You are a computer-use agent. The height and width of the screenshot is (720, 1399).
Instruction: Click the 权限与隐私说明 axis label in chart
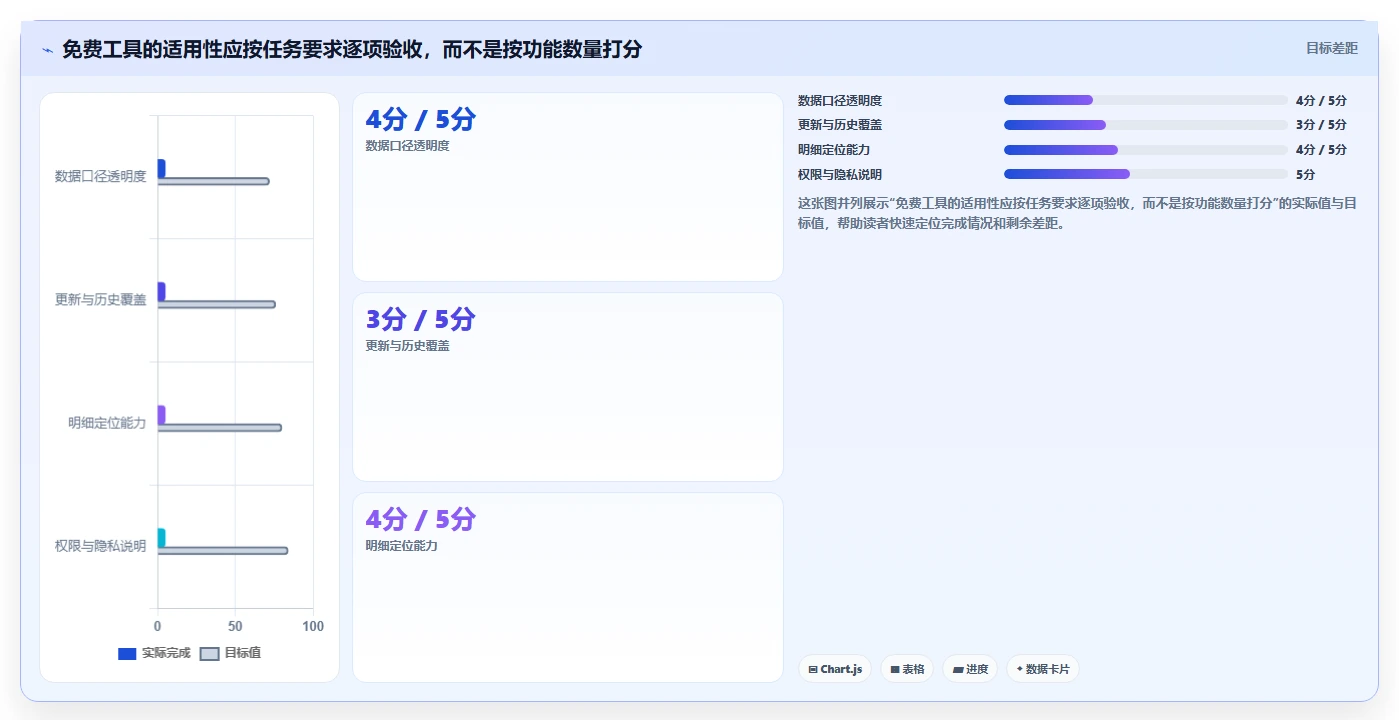tap(100, 546)
